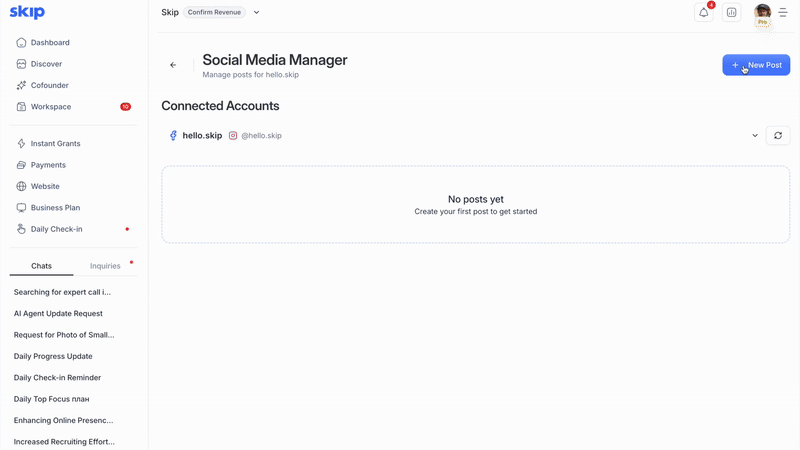
Task: Open Cofounder from the sidebar
Action: click(50, 86)
